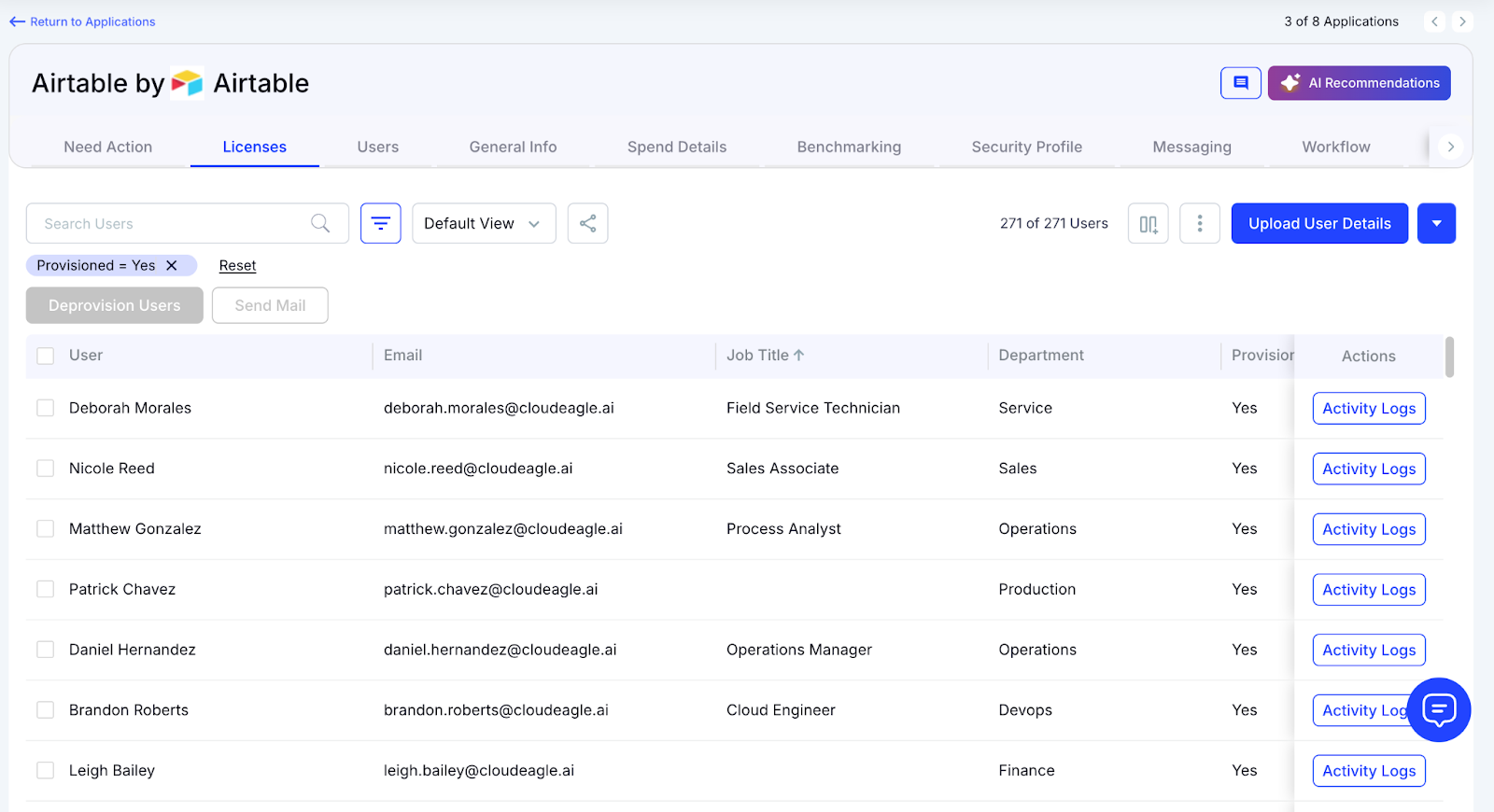Viewport: 1494px width, 812px height.
Task: Click the Upload User Details button
Action: pos(1319,223)
